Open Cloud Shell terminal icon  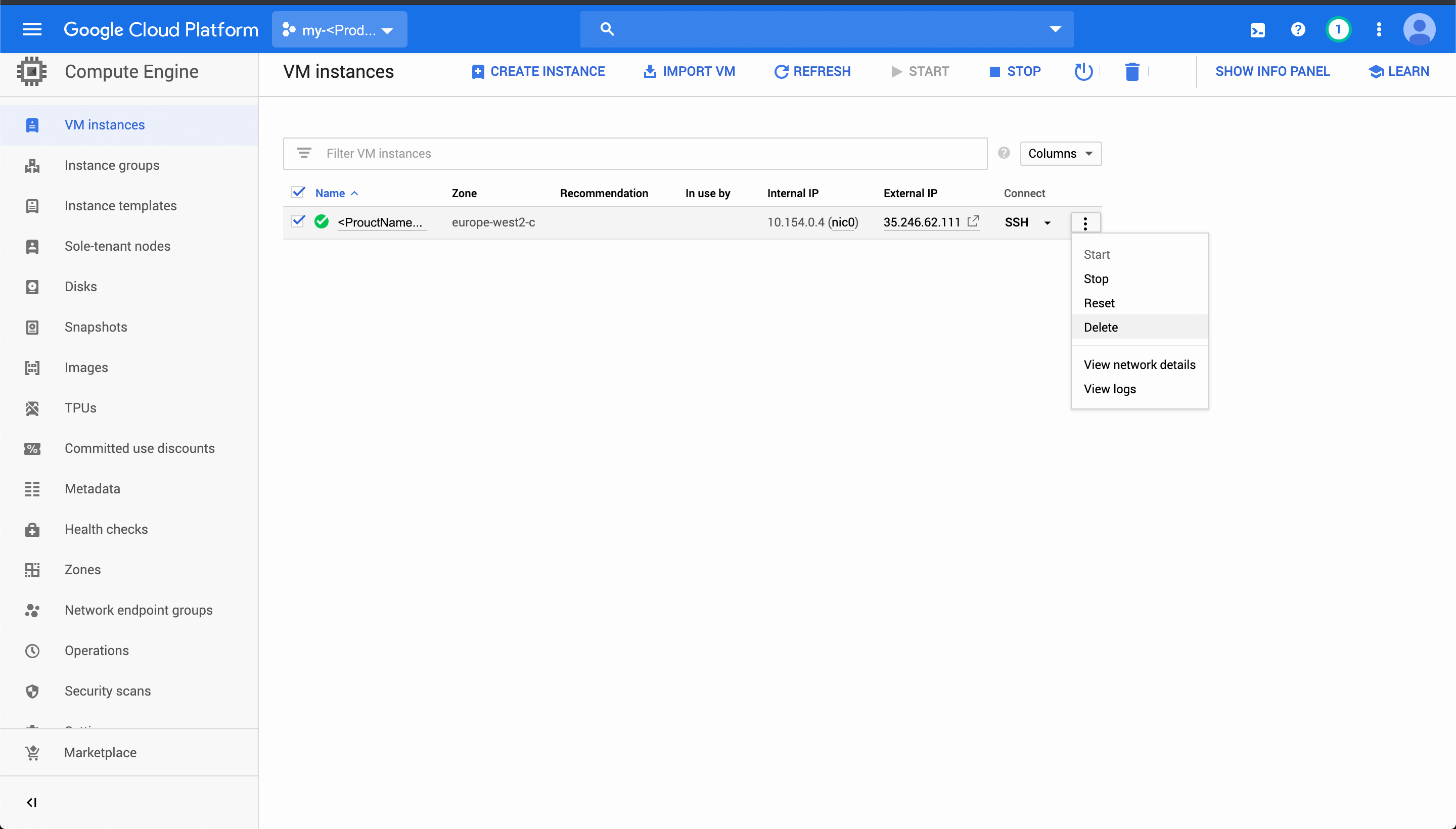1258,29
